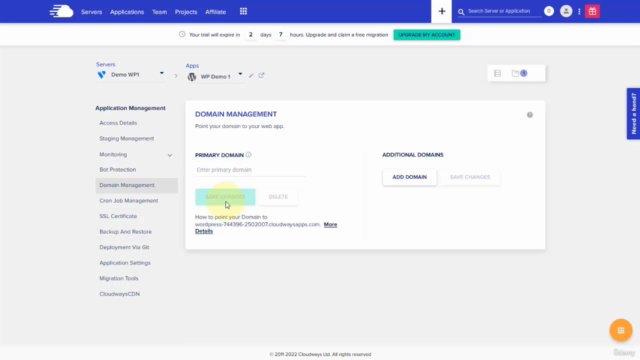Click the search magnifier icon
Screen dimensions: 640x360
461,12
